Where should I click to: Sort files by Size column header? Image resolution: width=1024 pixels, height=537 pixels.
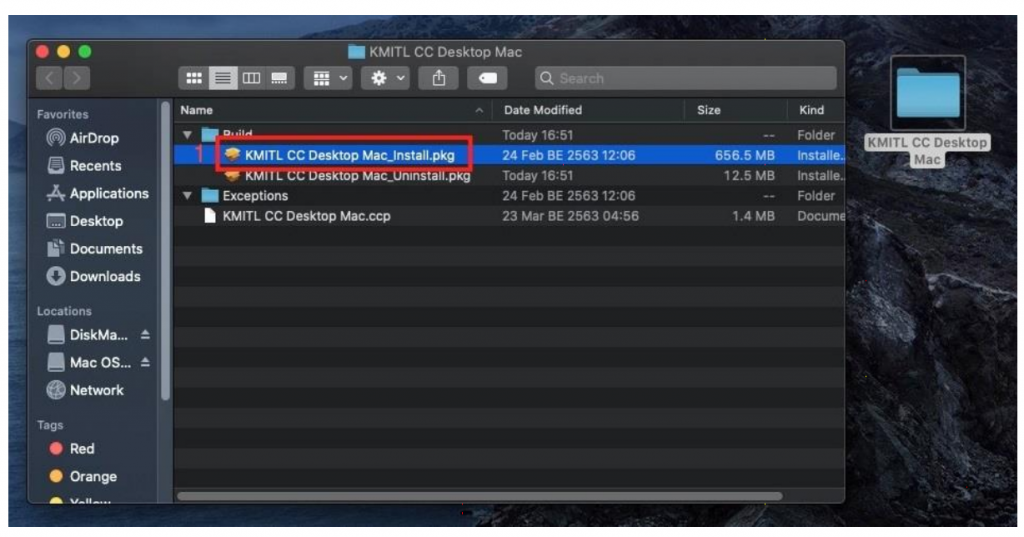(708, 110)
